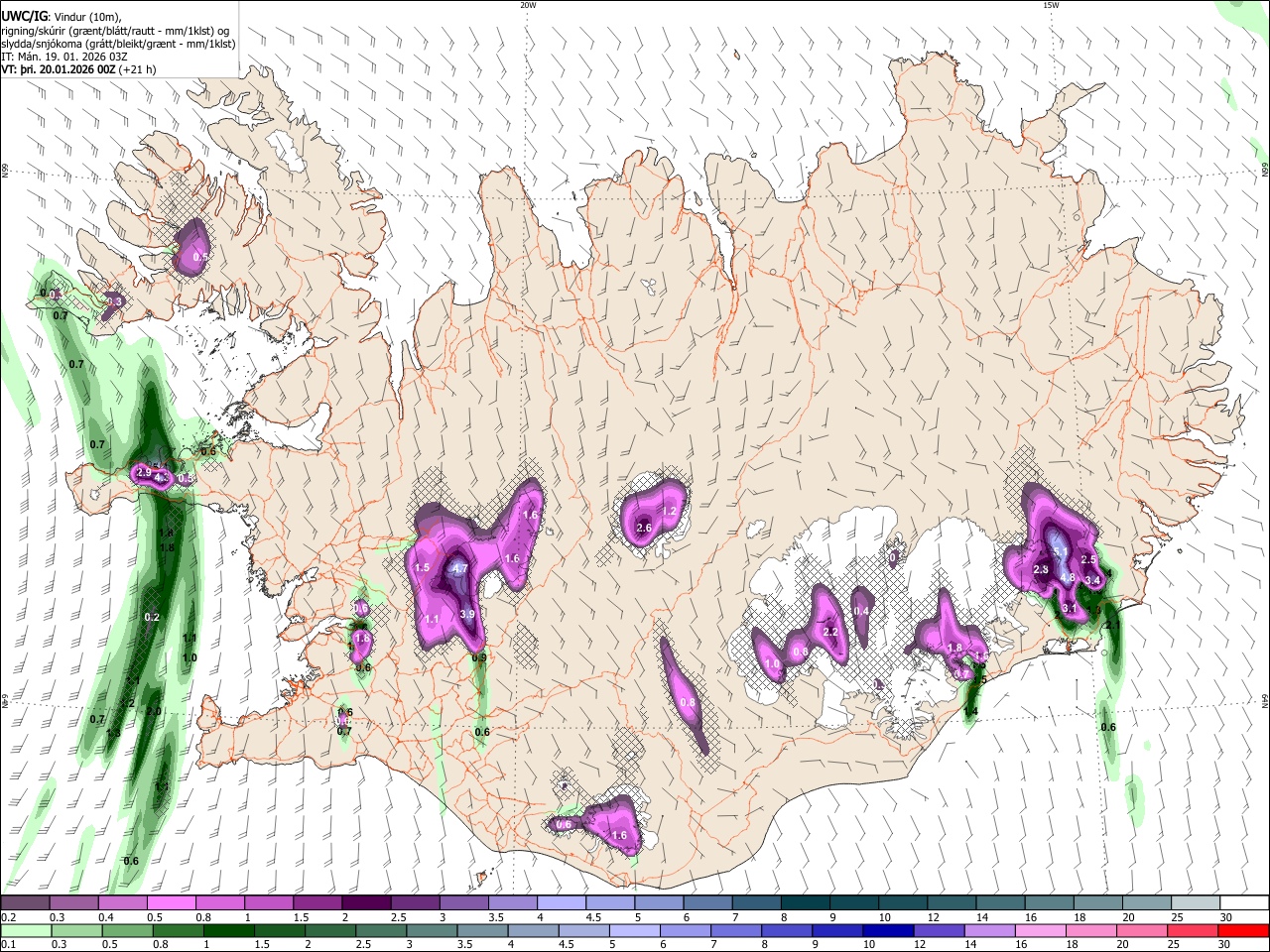The height and width of the screenshot is (952, 1270).
Task: Click the '2.2' snowfall value over the glacier
Action: 831,632
